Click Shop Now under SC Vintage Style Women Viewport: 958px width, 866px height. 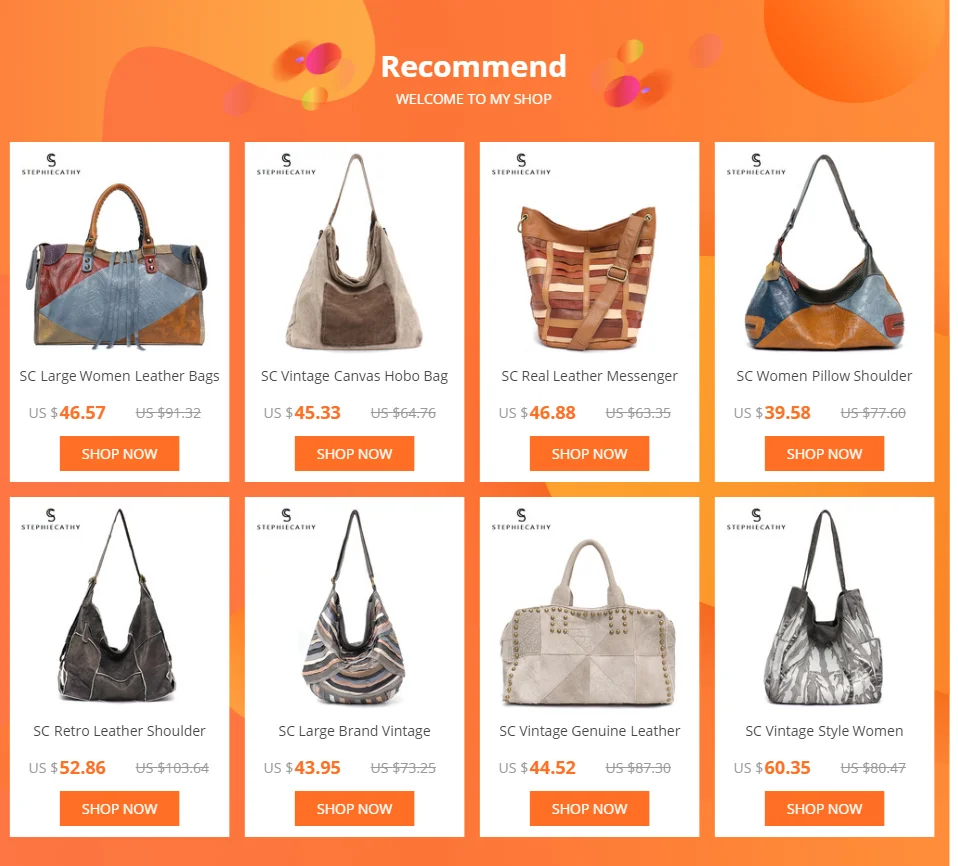click(x=824, y=809)
